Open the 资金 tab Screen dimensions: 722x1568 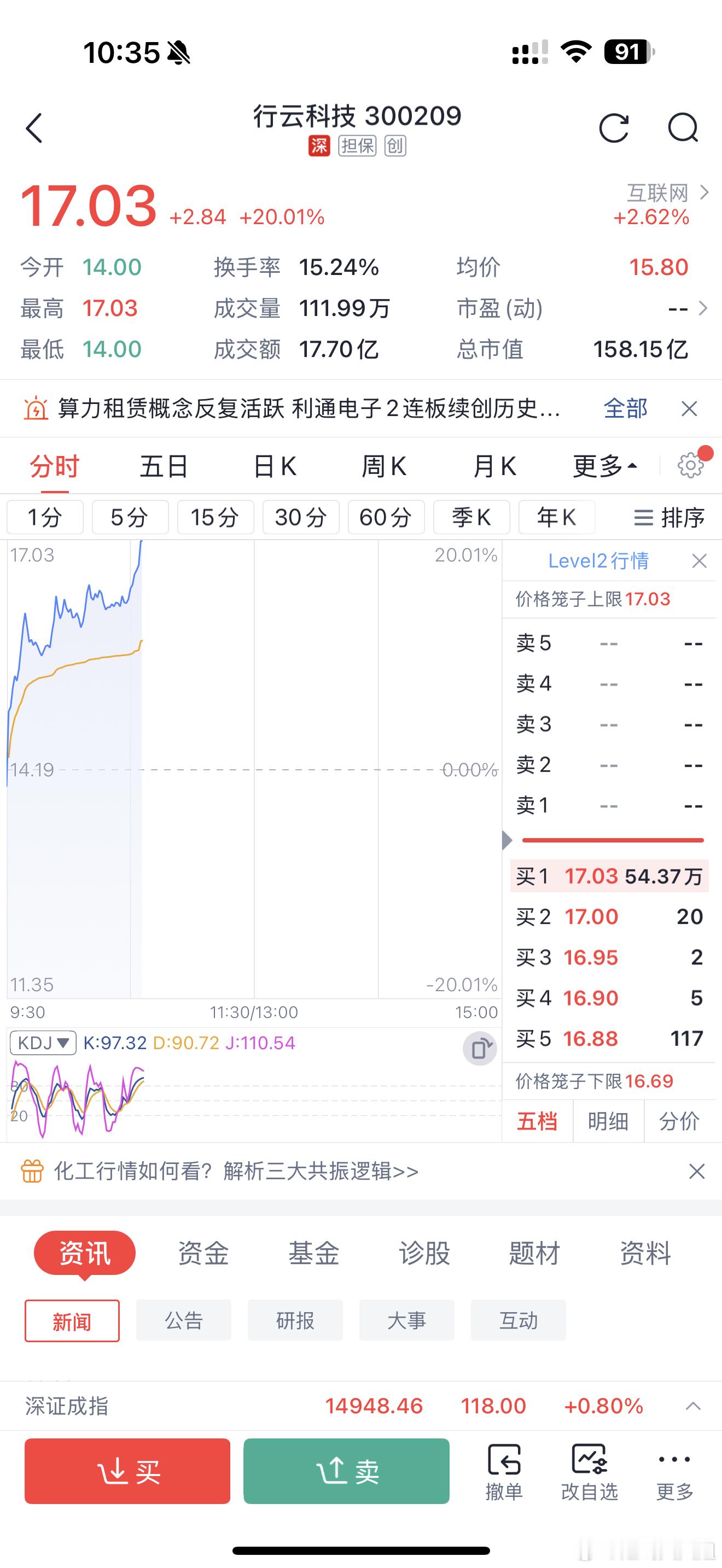coord(203,1253)
